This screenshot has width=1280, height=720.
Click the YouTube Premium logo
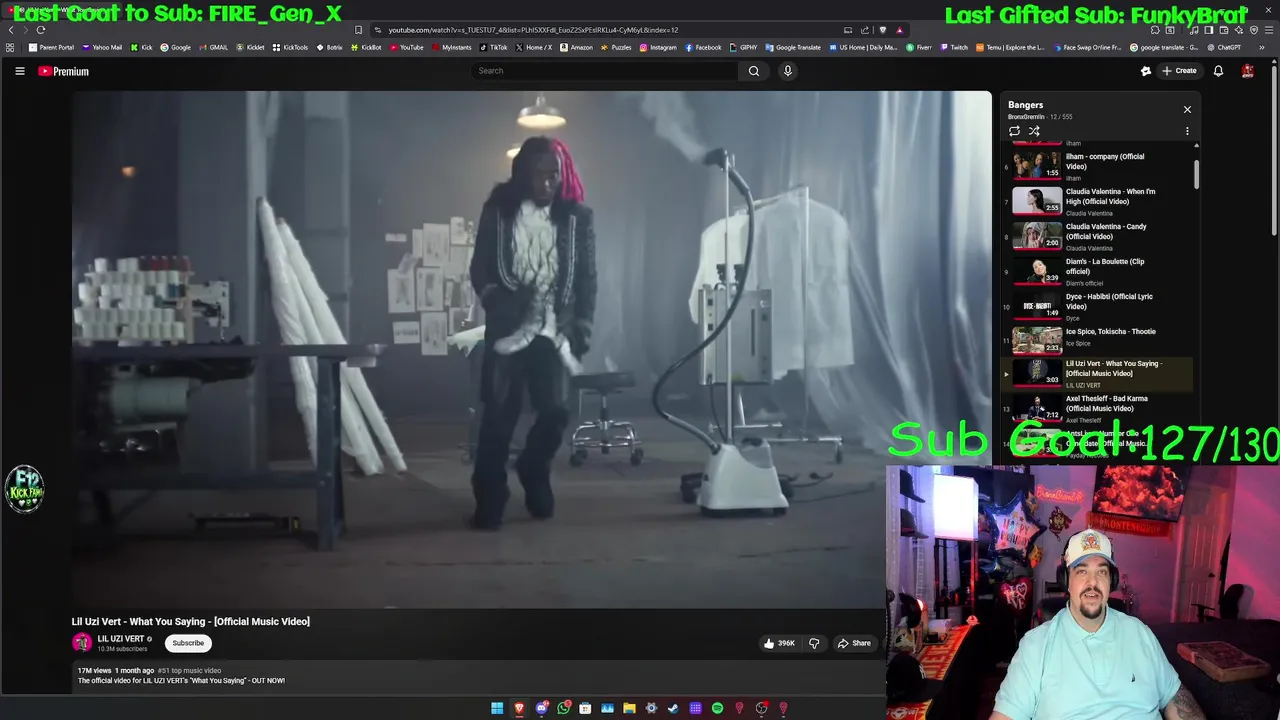click(x=63, y=71)
